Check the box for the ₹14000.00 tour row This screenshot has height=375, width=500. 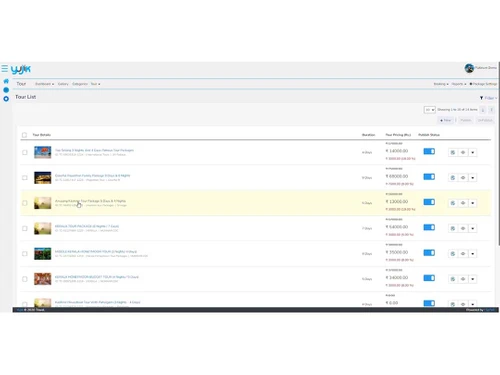[x=25, y=152]
